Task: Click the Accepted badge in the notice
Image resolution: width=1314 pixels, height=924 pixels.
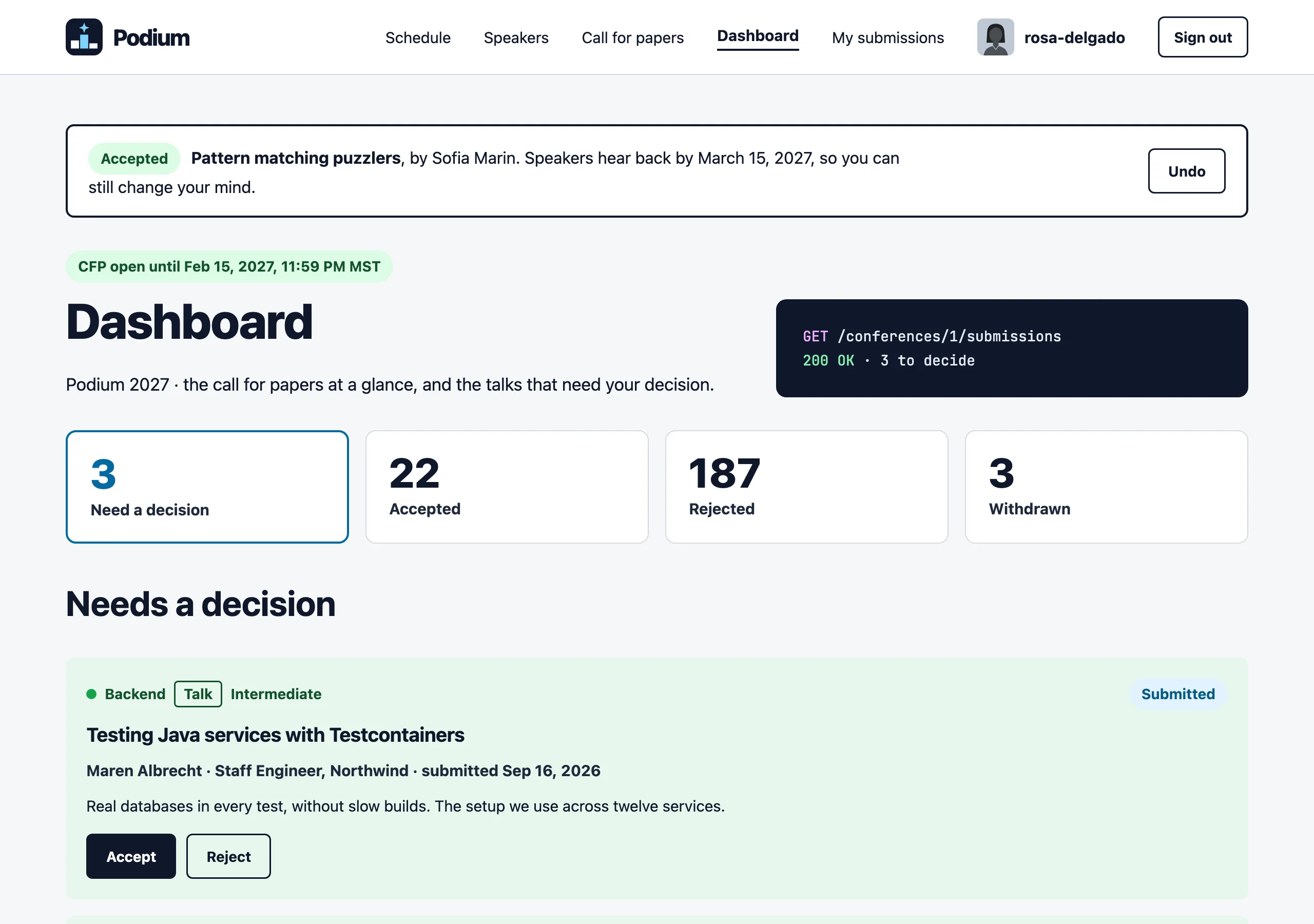Action: 134,159
